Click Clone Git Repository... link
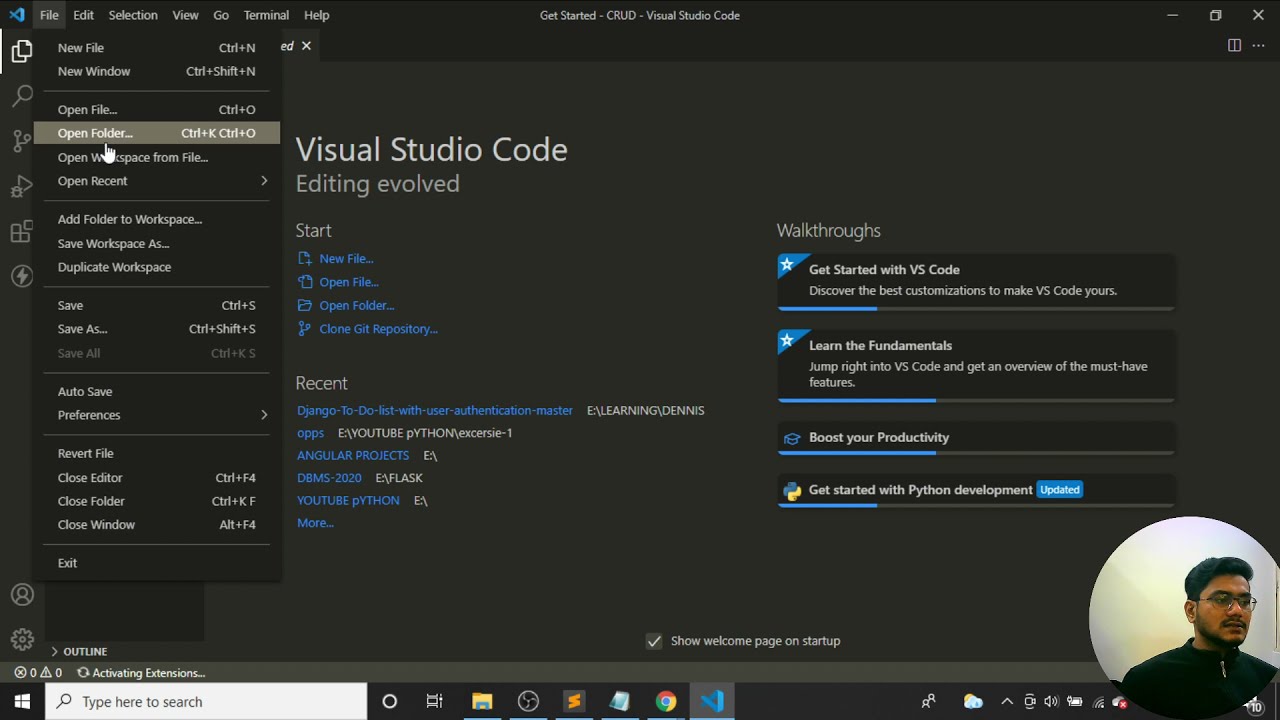 (x=368, y=329)
